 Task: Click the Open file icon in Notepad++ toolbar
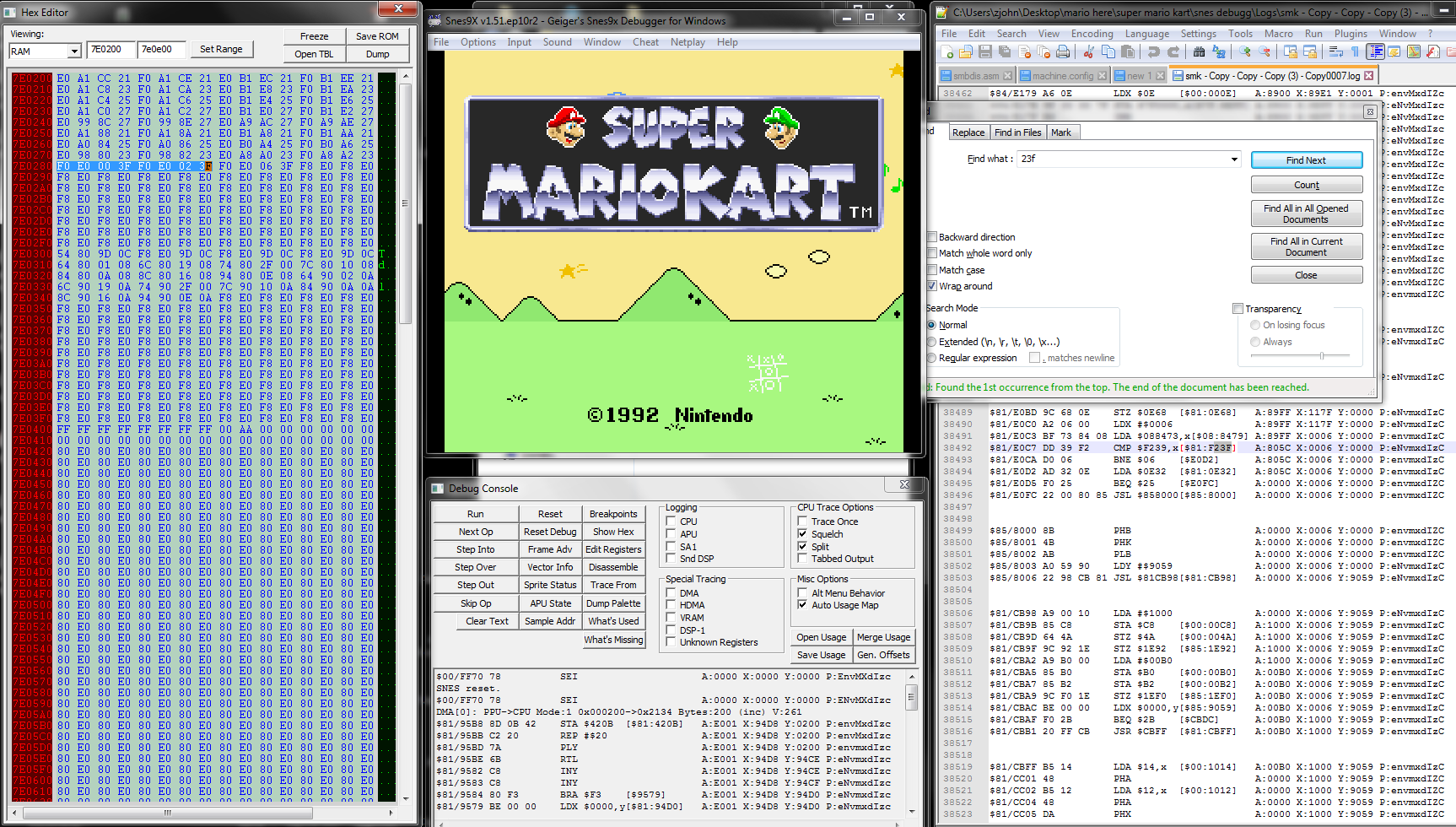pyautogui.click(x=966, y=51)
